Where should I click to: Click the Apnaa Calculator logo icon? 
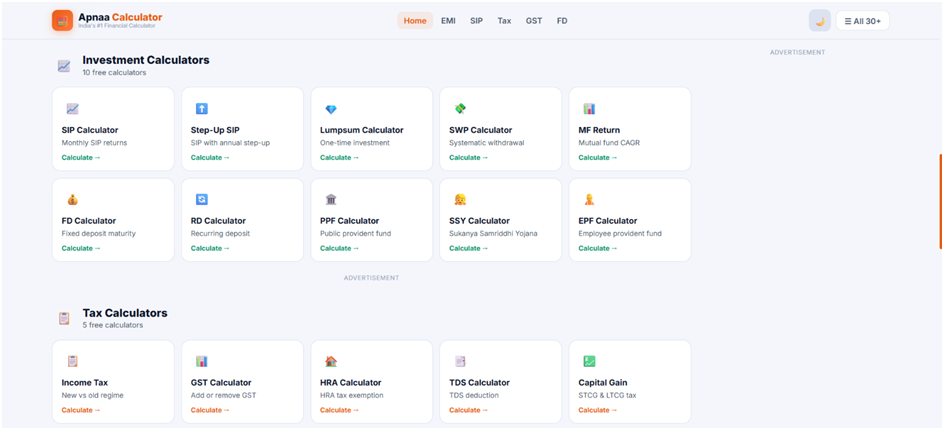63,20
